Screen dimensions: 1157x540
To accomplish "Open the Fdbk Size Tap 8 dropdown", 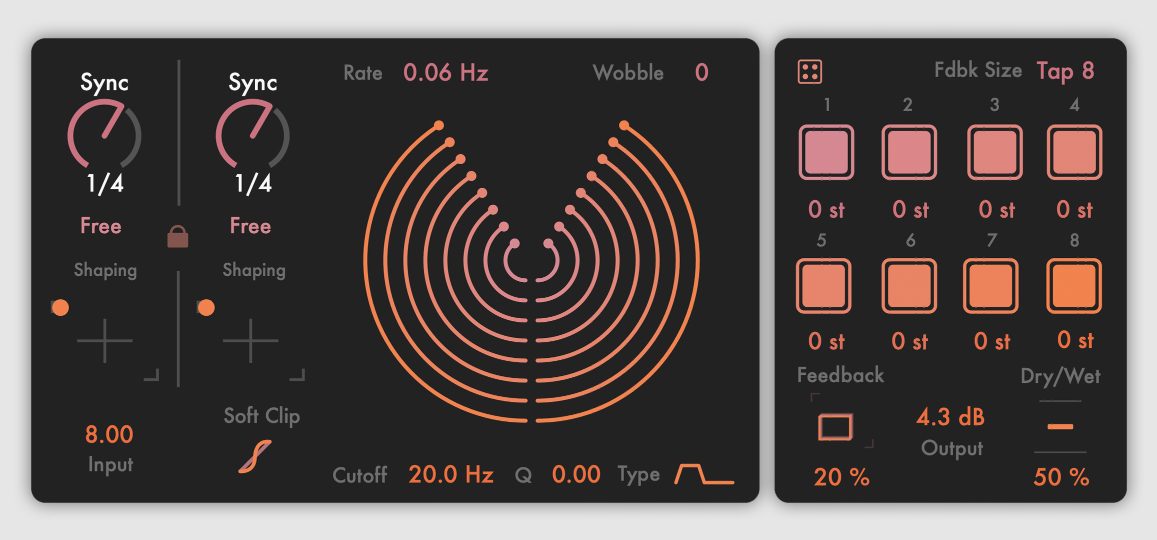I will click(1065, 71).
